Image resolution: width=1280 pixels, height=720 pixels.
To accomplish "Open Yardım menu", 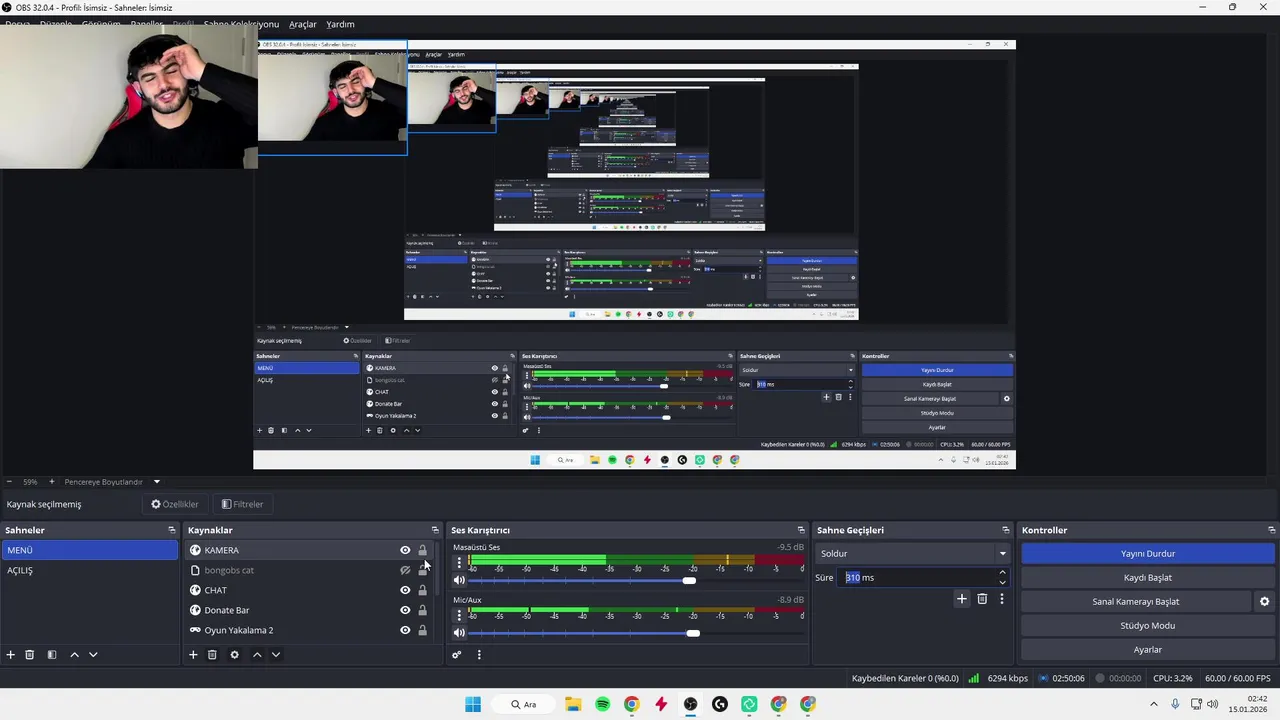I will [x=340, y=24].
